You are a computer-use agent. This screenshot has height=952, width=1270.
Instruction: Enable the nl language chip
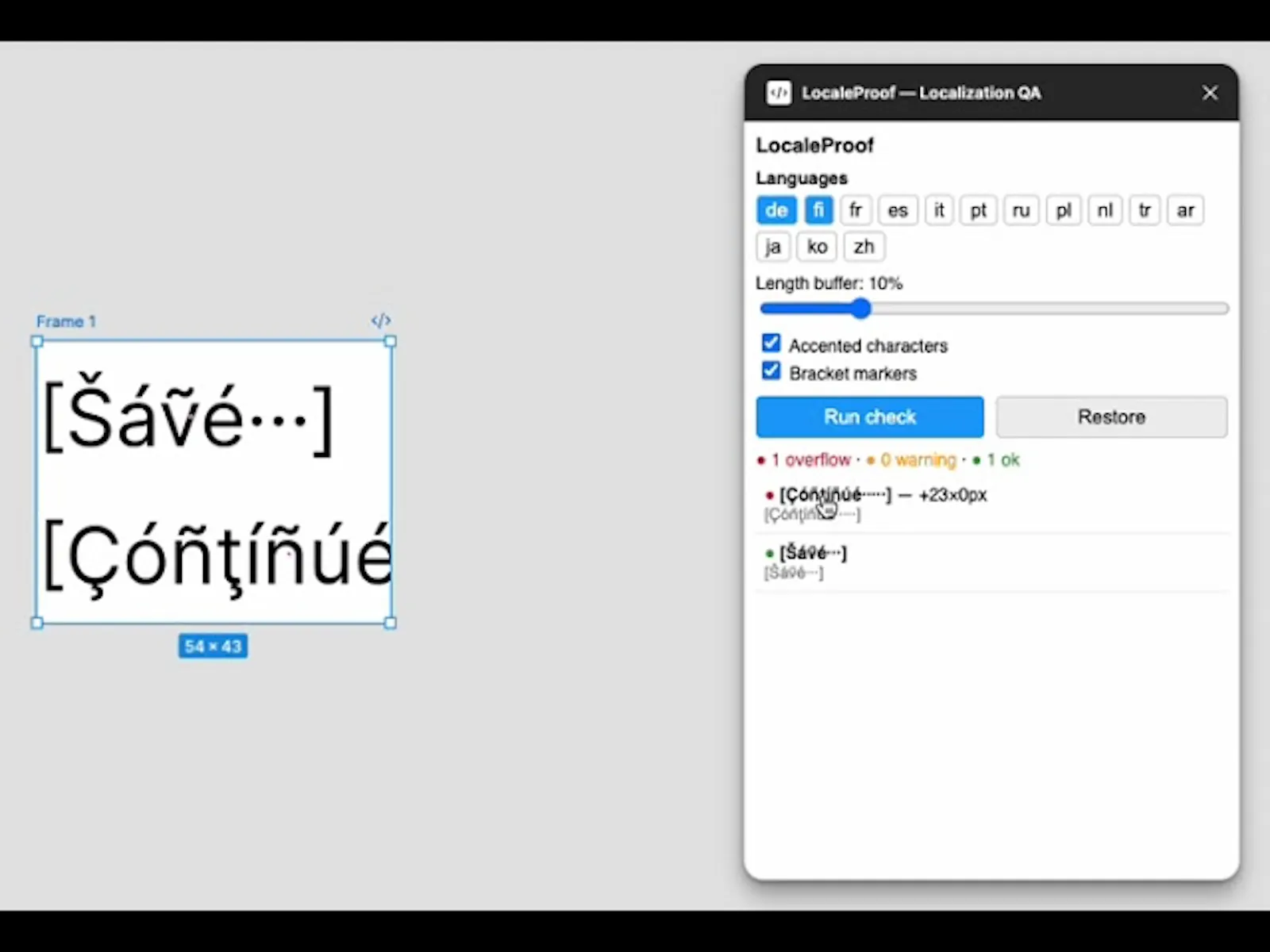point(1105,210)
